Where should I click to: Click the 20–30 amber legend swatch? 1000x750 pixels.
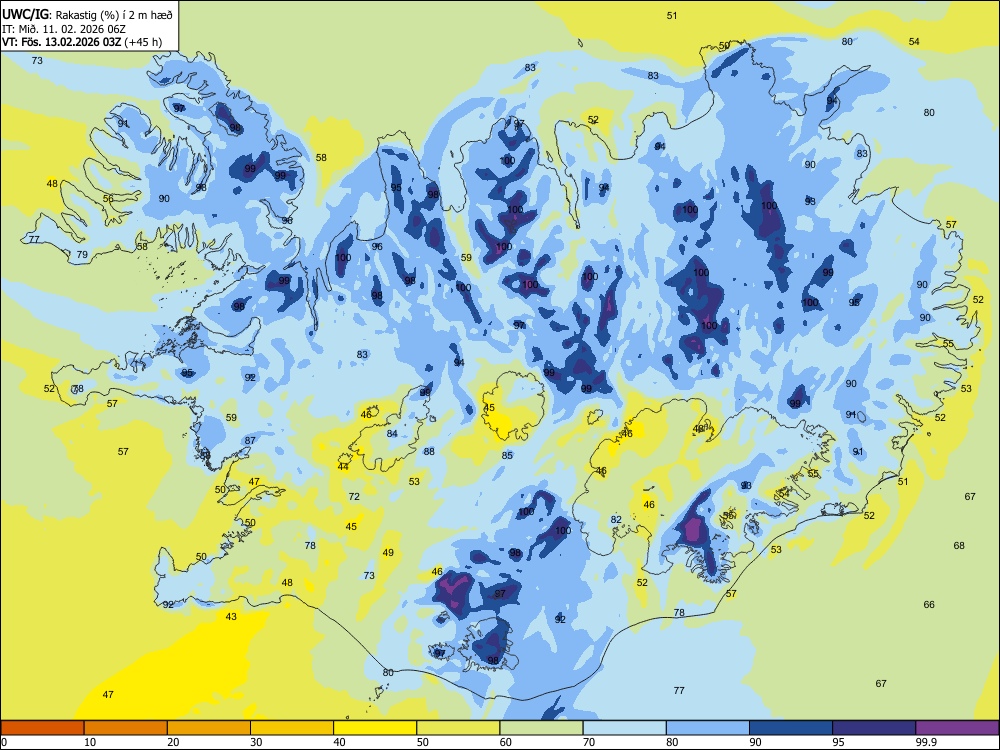tap(209, 728)
